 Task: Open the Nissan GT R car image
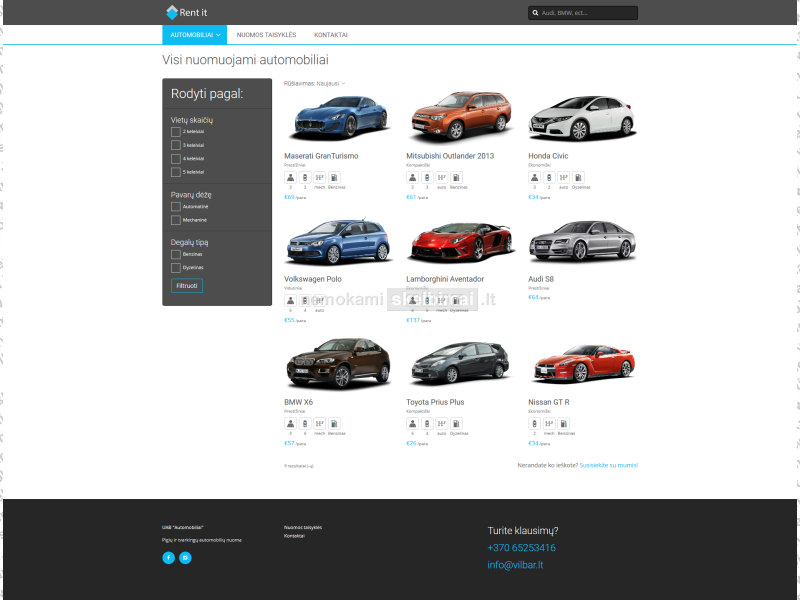[x=584, y=364]
